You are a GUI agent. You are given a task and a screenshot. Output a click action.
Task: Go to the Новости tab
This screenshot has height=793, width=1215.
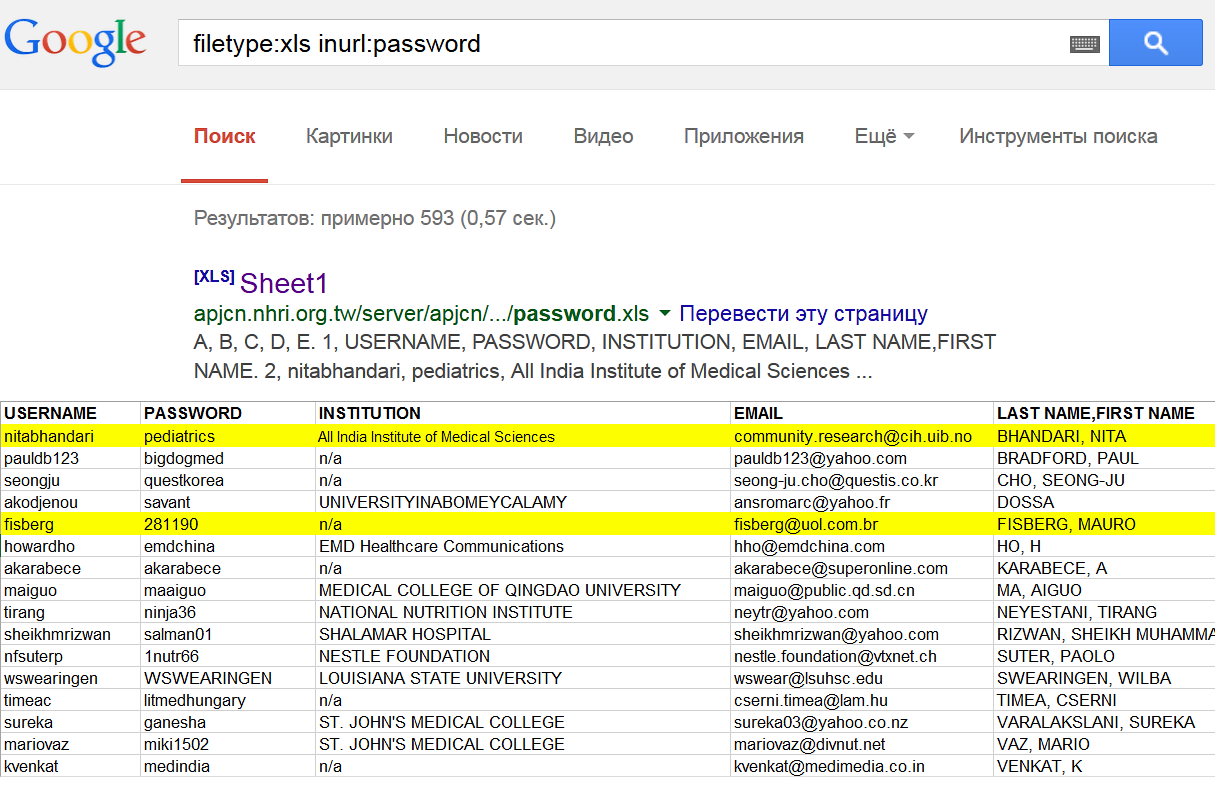point(483,136)
